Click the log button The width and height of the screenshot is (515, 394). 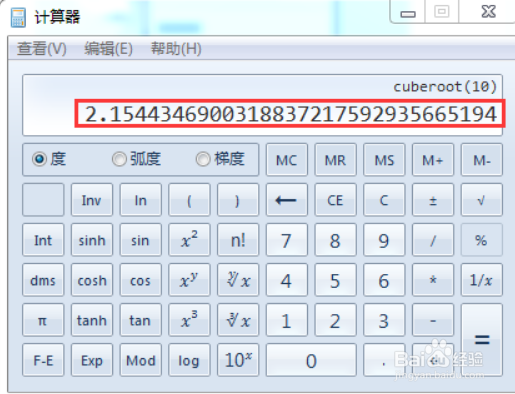189,360
